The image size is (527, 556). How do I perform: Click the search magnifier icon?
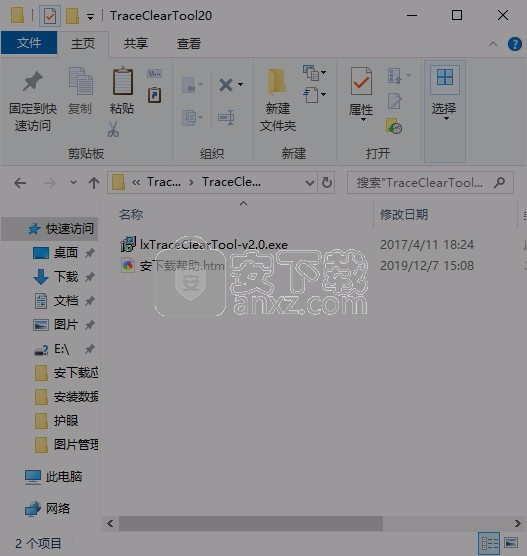(500, 183)
